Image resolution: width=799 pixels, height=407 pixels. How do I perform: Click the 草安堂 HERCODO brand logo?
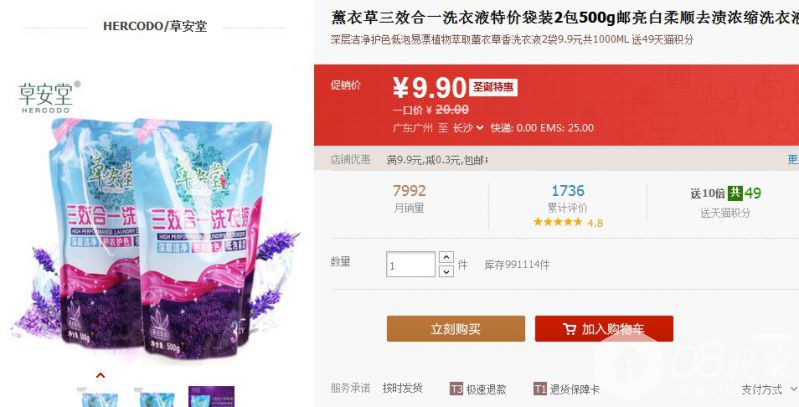pyautogui.click(x=49, y=97)
